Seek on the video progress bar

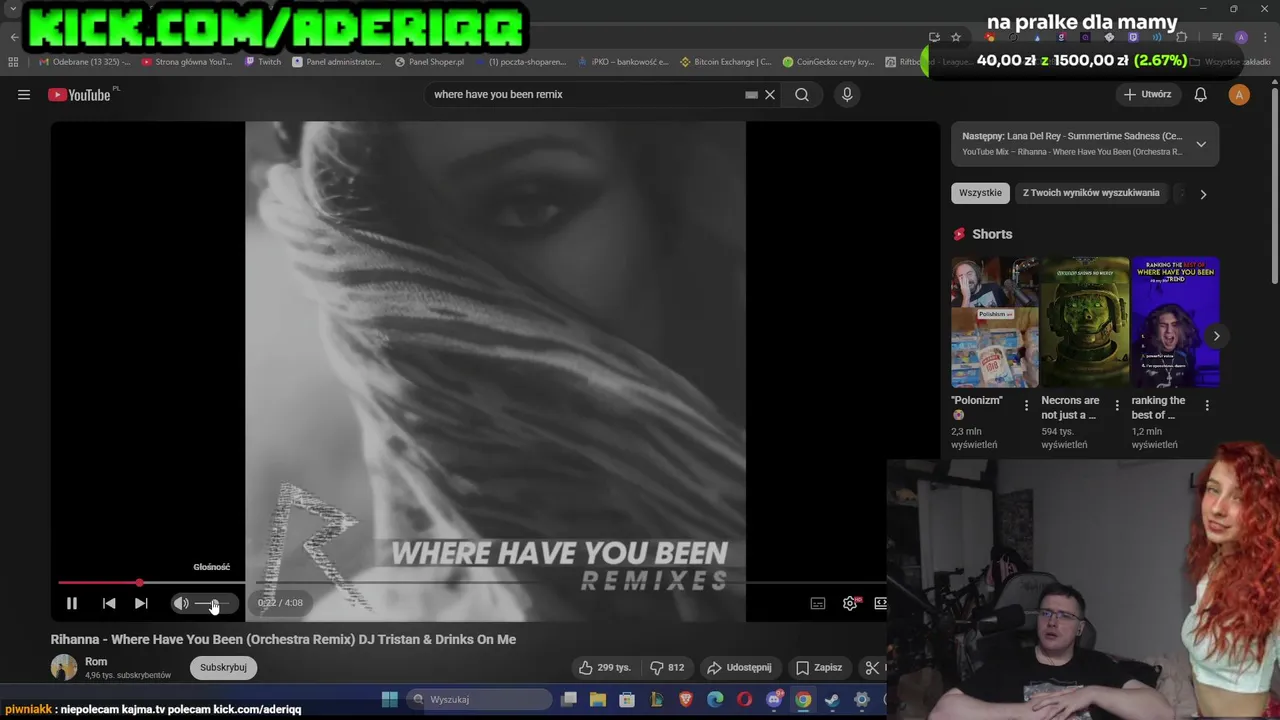[470, 582]
